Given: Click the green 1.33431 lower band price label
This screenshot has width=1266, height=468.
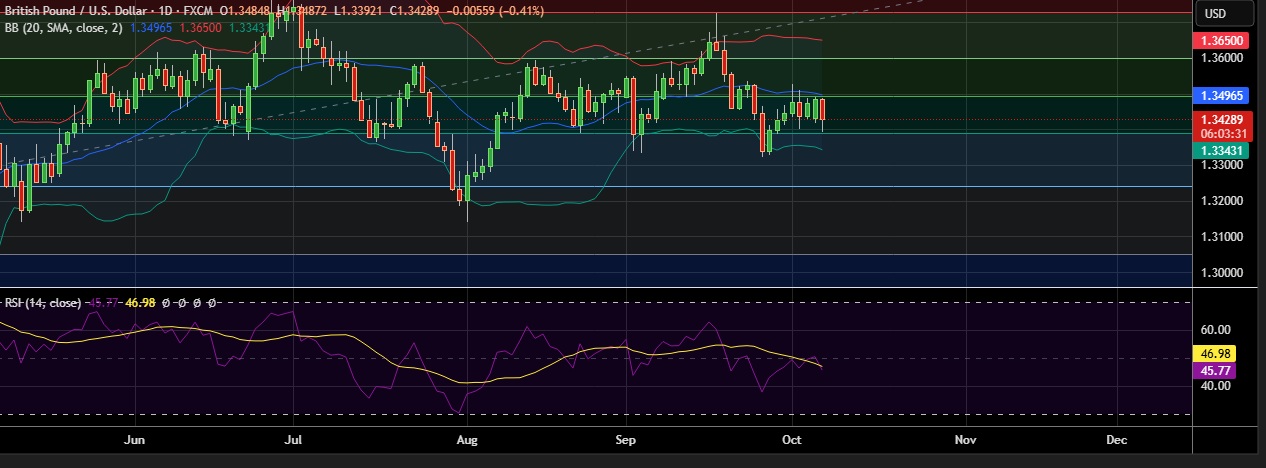Looking at the screenshot, I should (x=1221, y=150).
